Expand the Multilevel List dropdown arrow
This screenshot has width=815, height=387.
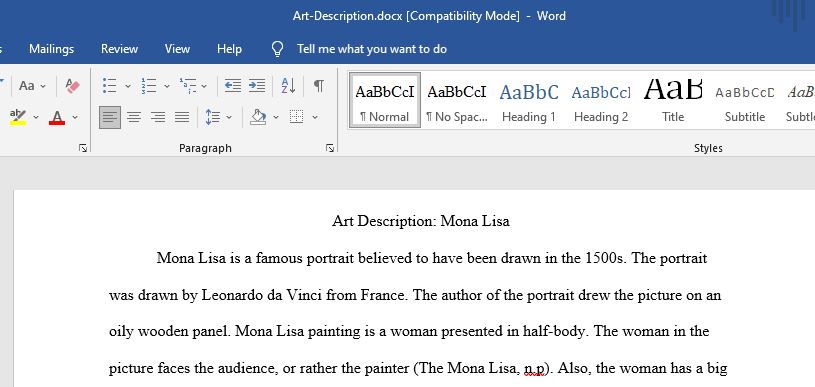204,86
